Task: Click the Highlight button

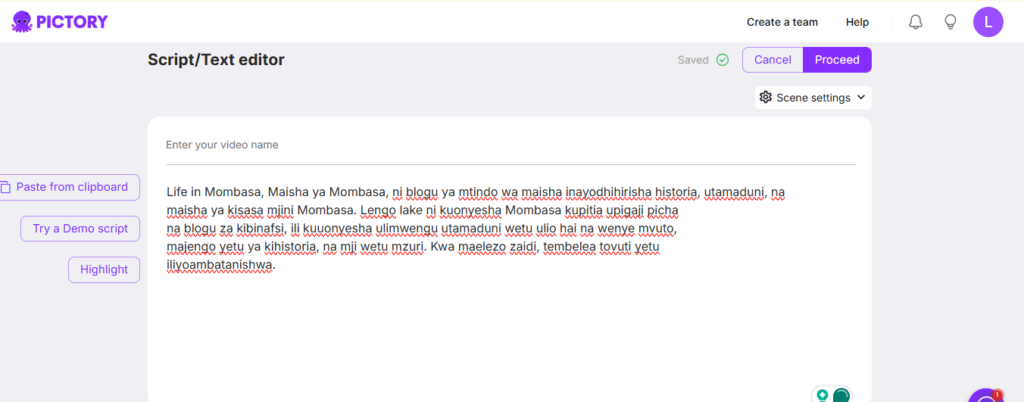Action: [104, 270]
